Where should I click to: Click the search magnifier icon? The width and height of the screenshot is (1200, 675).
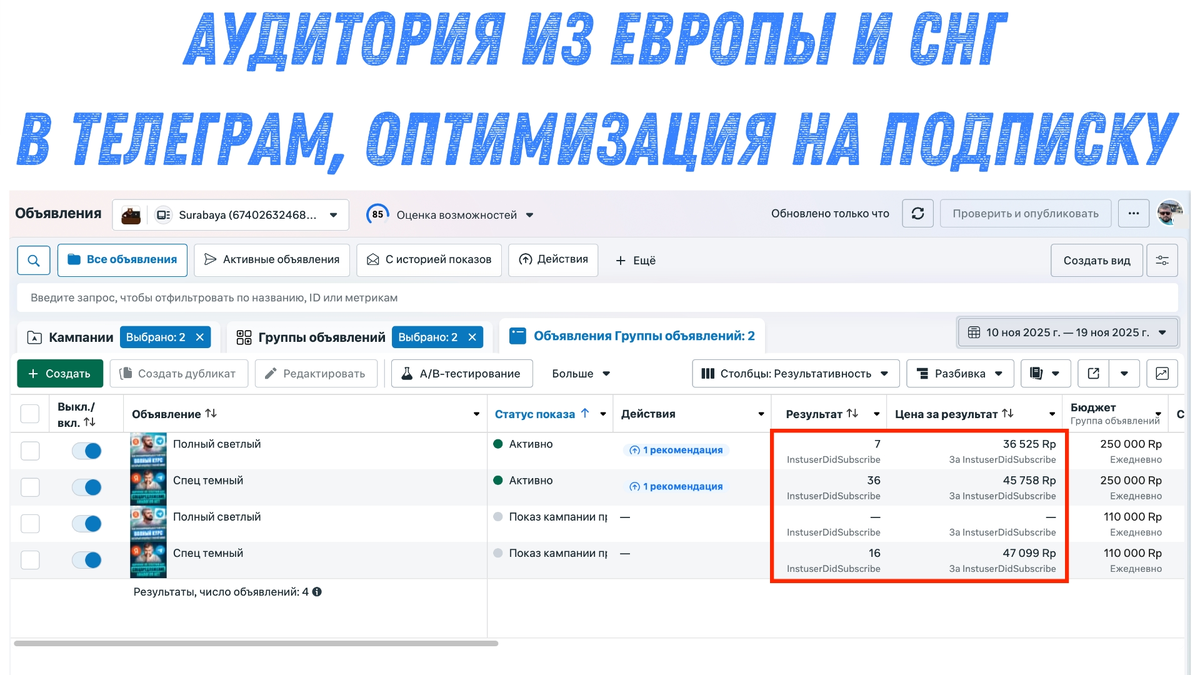pos(34,260)
